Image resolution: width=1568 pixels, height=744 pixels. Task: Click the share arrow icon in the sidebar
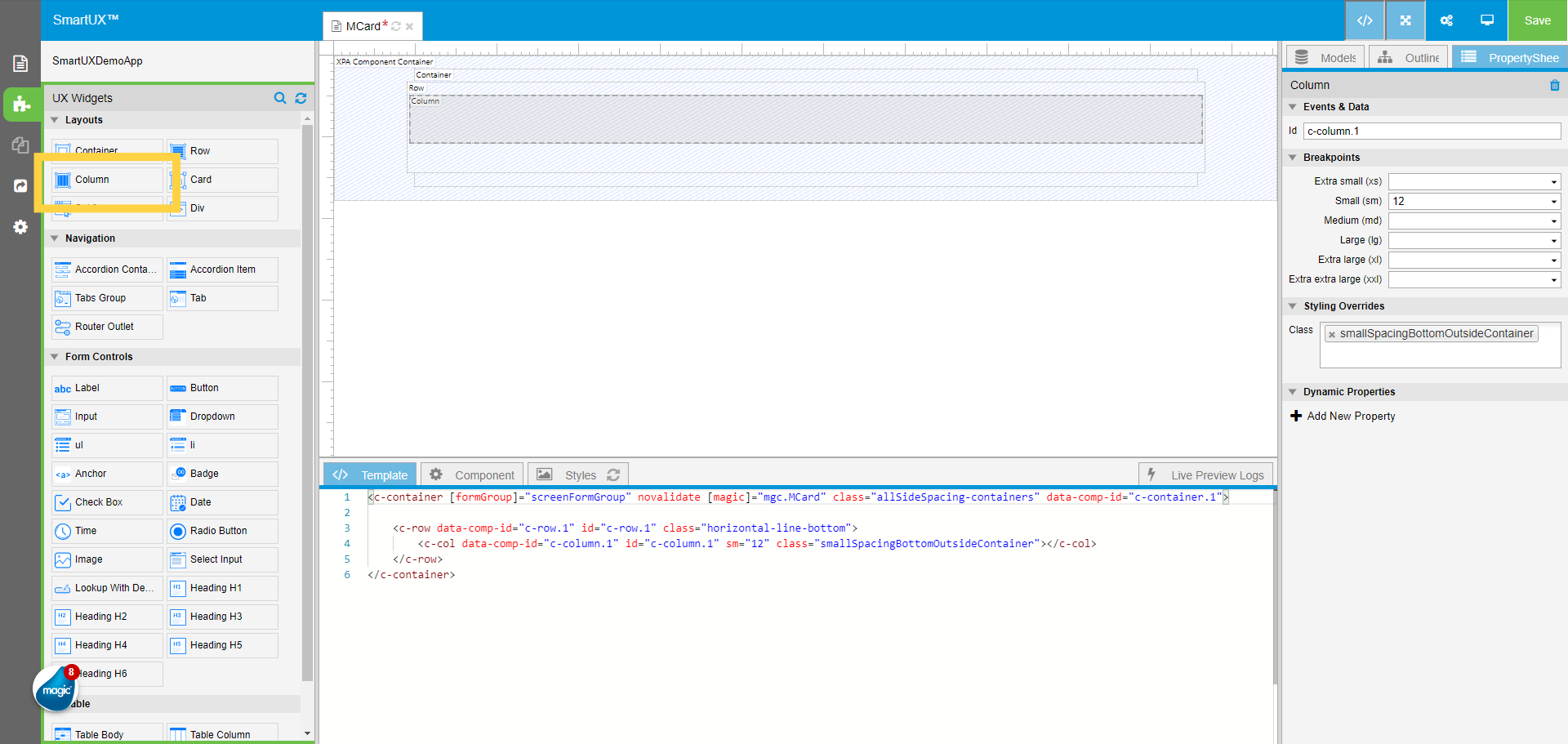tap(20, 186)
